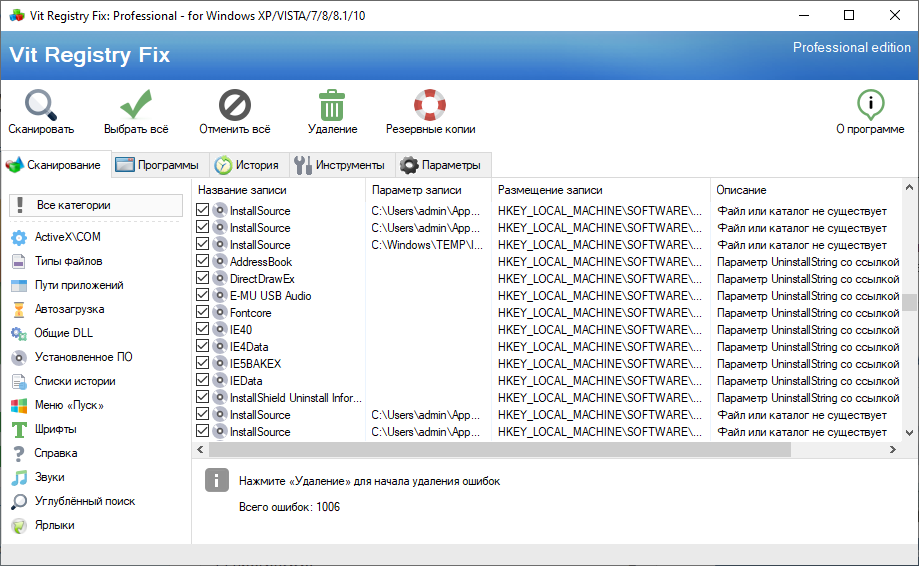The width and height of the screenshot is (919, 566).
Task: Uncheck the first InstallSource entry
Action: pyautogui.click(x=203, y=210)
